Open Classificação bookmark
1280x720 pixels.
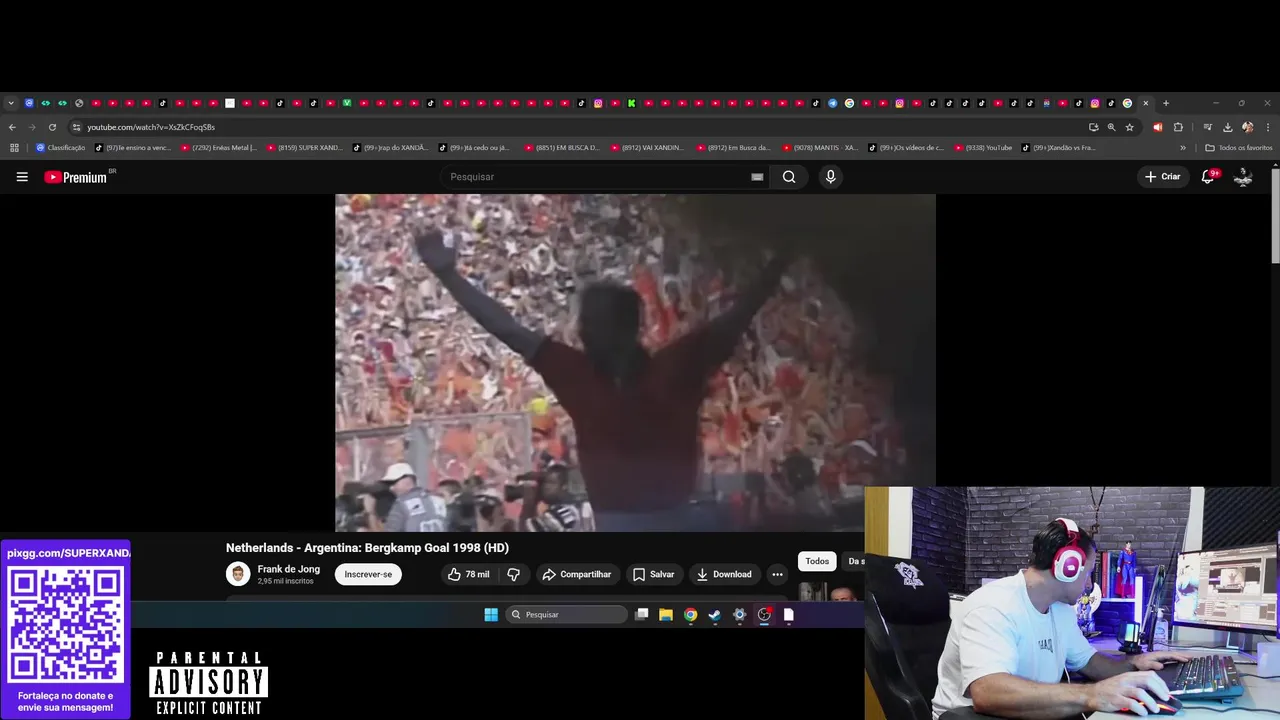[61, 148]
